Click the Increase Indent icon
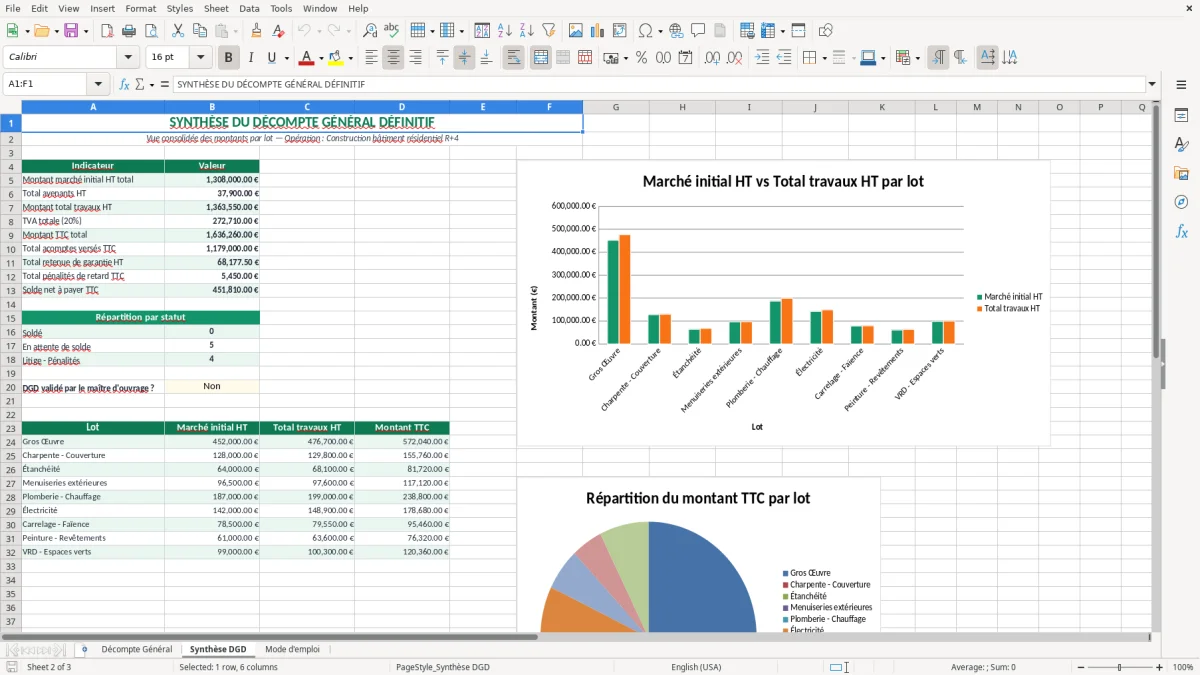 762,58
